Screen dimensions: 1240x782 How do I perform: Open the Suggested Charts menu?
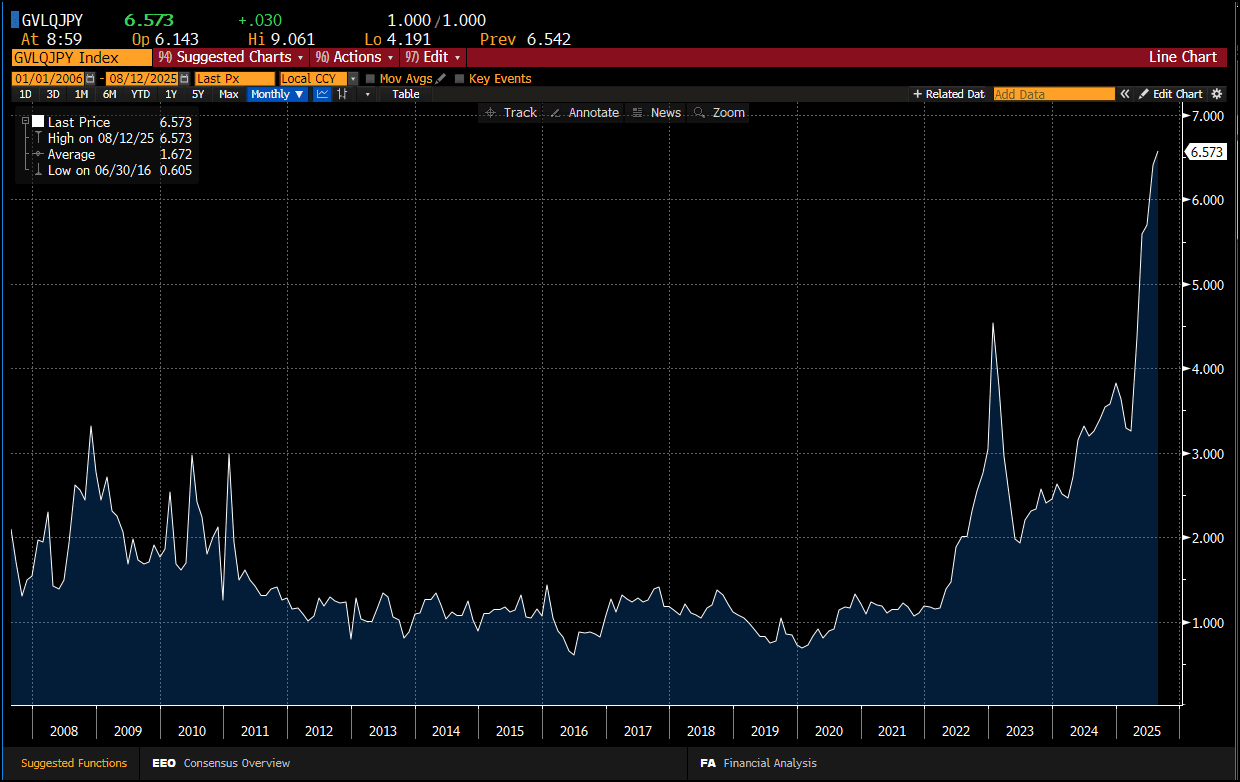click(x=231, y=57)
